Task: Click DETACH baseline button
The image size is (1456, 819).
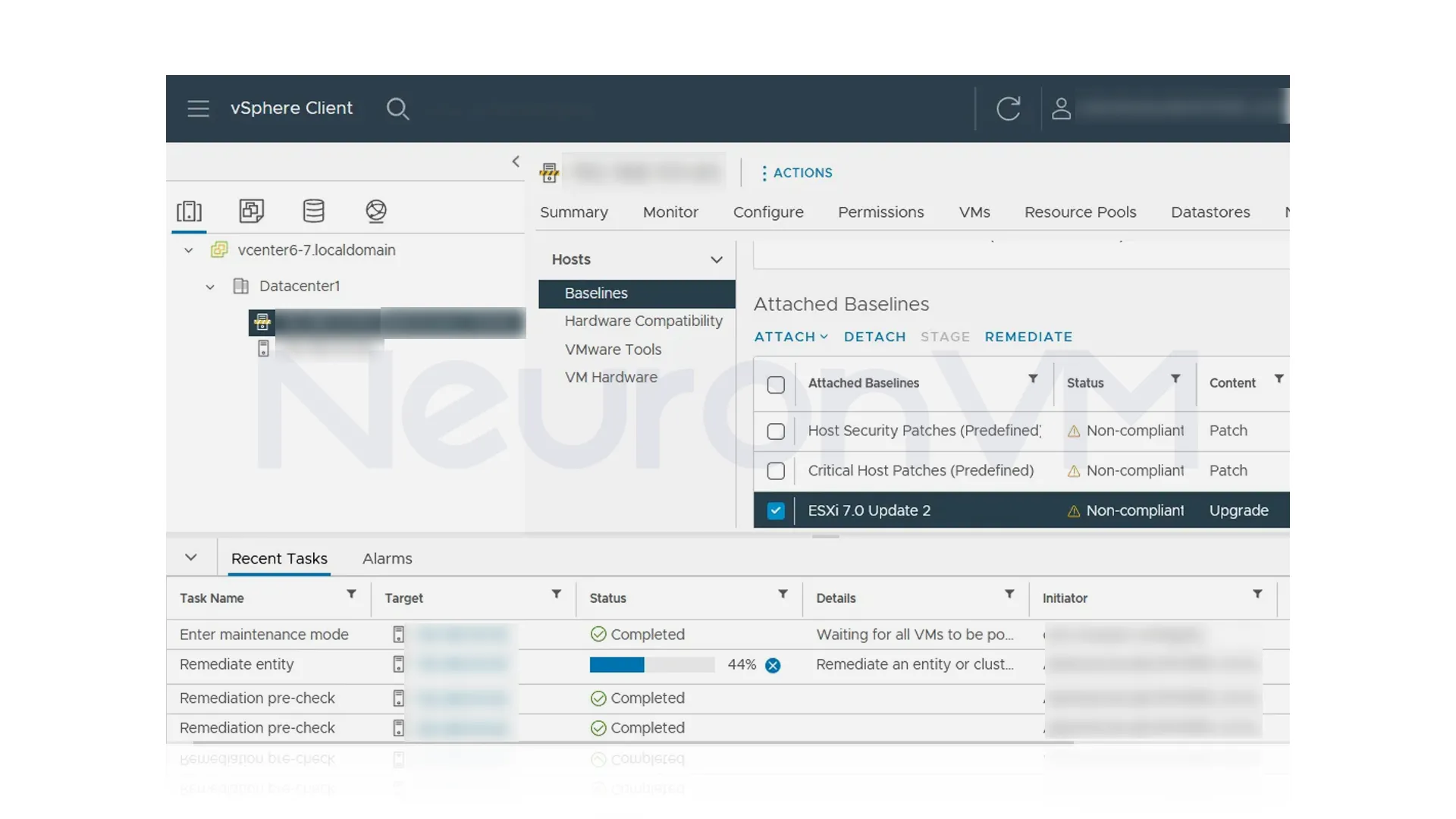Action: click(x=874, y=337)
